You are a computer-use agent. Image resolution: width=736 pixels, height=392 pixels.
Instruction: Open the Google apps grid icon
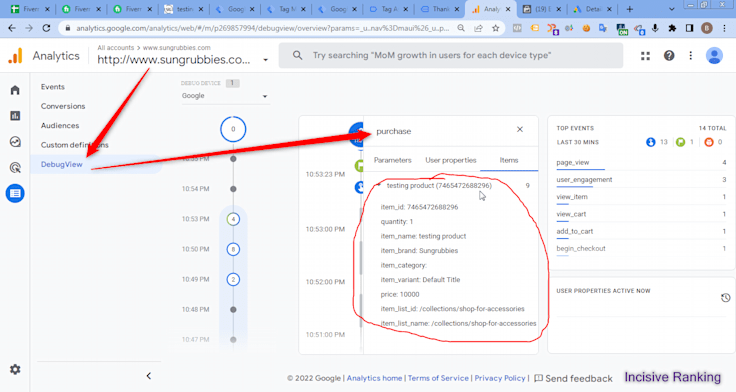tap(645, 56)
